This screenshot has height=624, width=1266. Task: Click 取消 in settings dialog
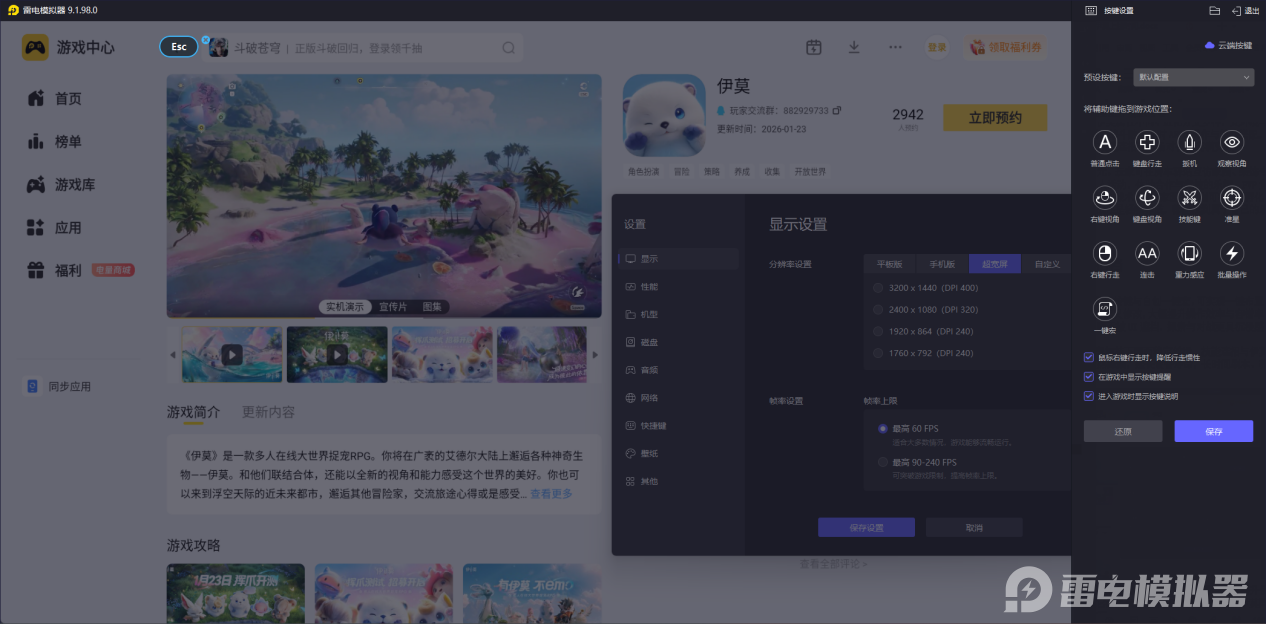pyautogui.click(x=974, y=527)
